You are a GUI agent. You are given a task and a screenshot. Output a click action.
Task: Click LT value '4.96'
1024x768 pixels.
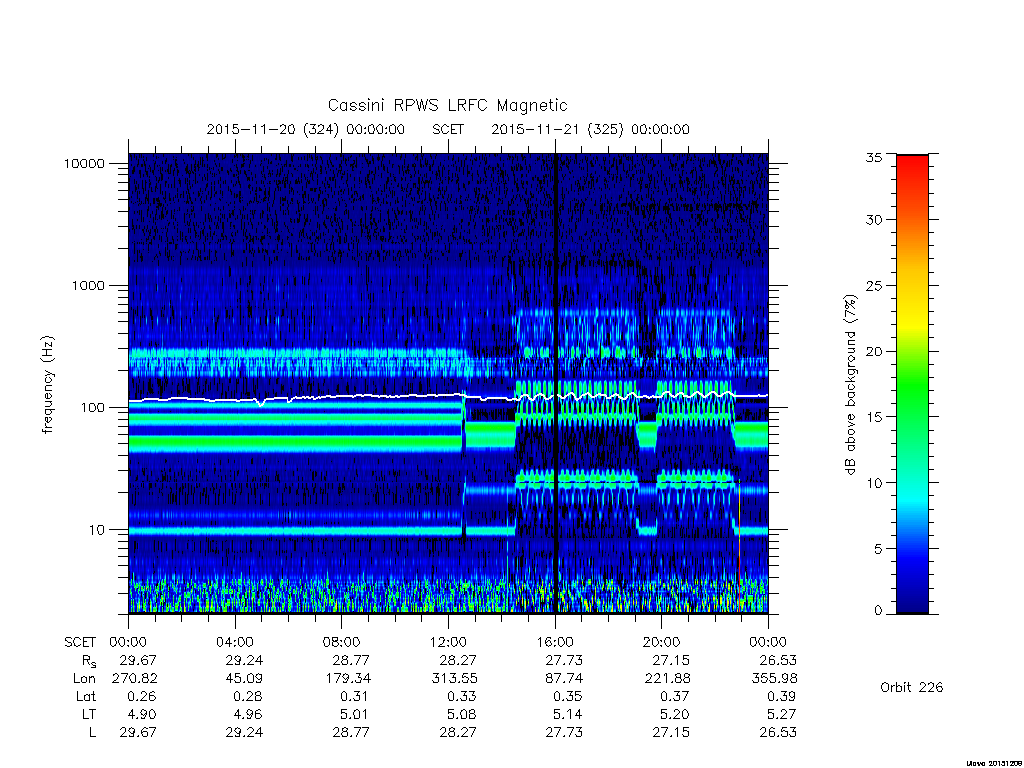coord(248,714)
